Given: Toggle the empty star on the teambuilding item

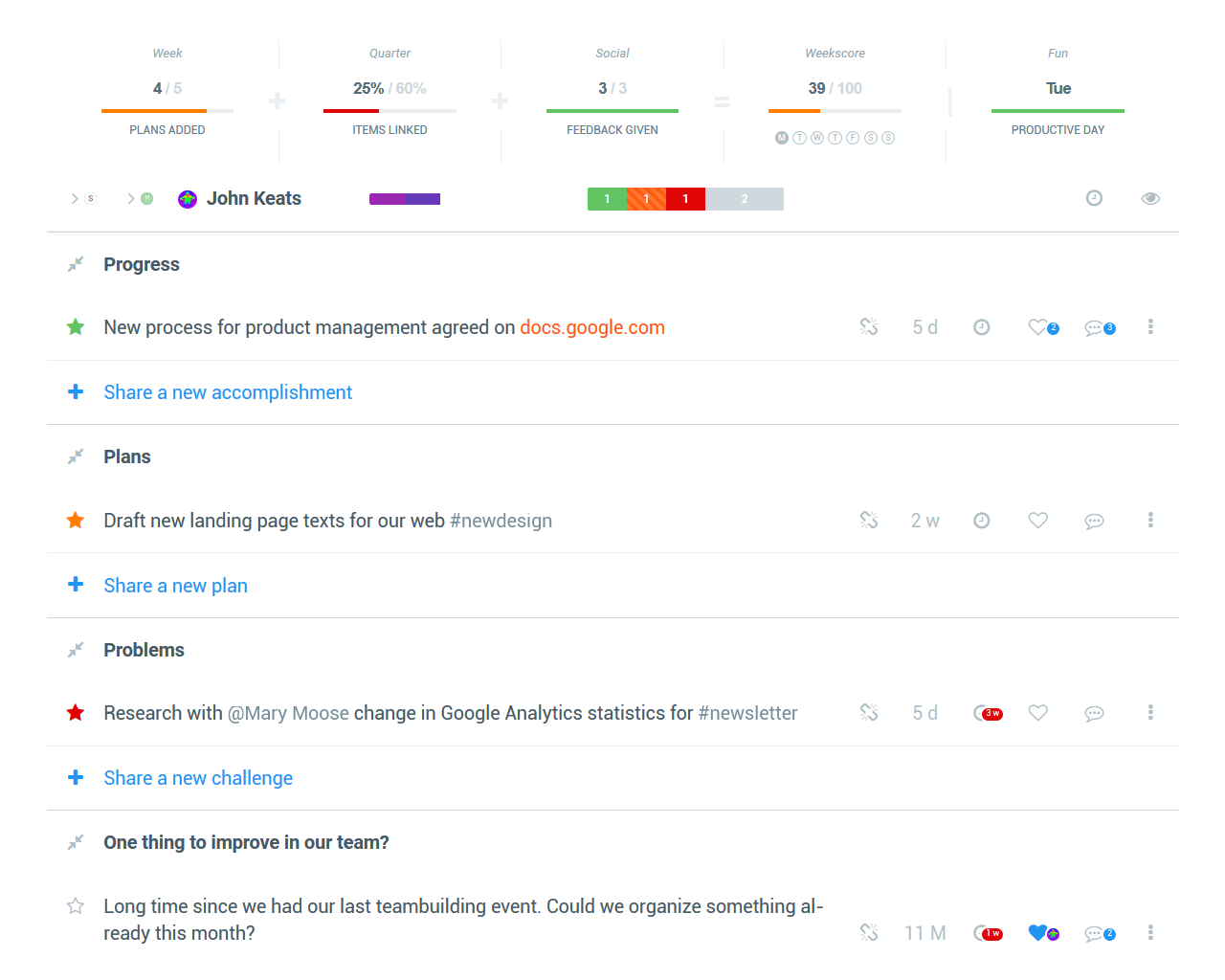Looking at the screenshot, I should point(76,906).
